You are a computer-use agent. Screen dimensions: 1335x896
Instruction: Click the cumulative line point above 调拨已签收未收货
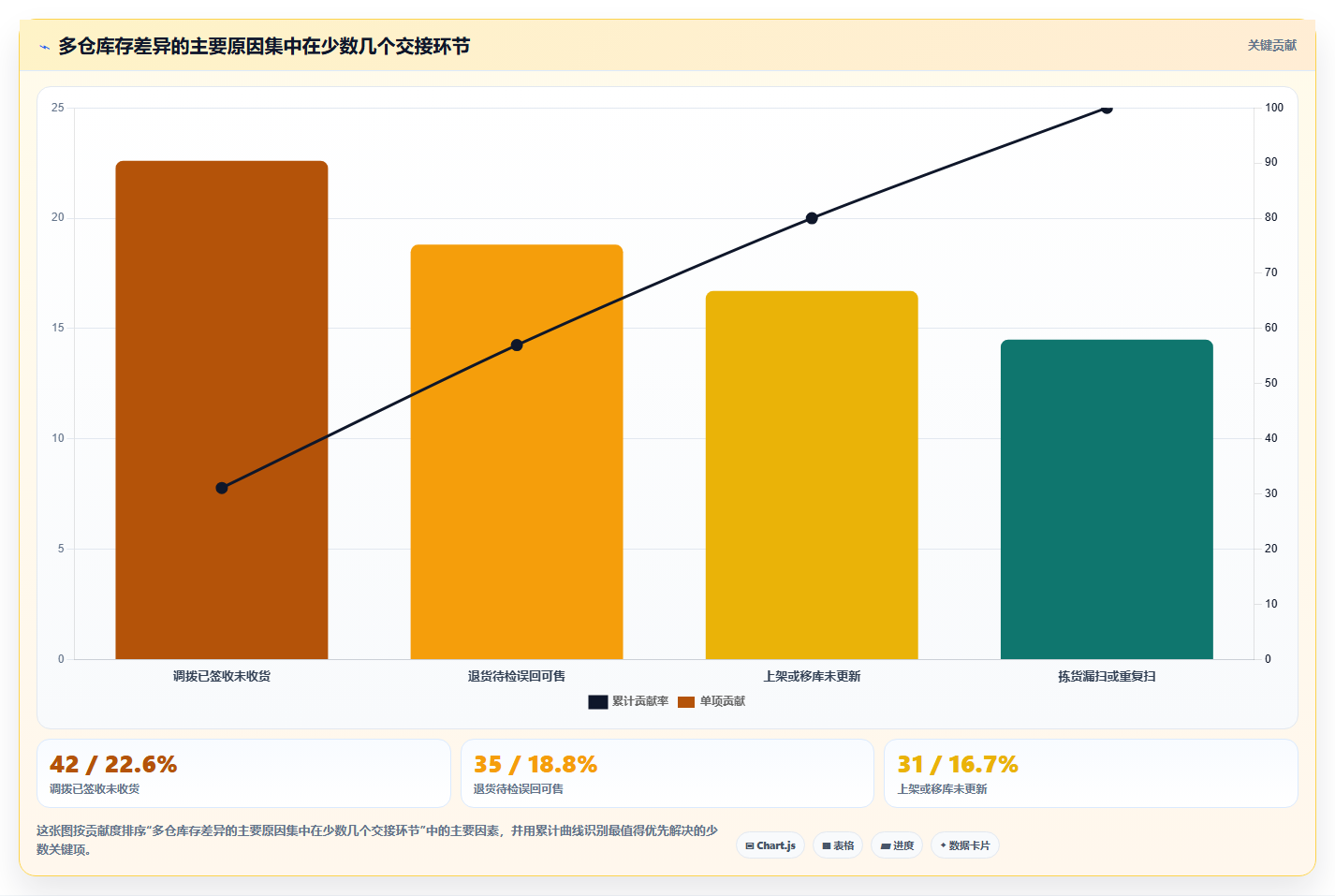[222, 488]
